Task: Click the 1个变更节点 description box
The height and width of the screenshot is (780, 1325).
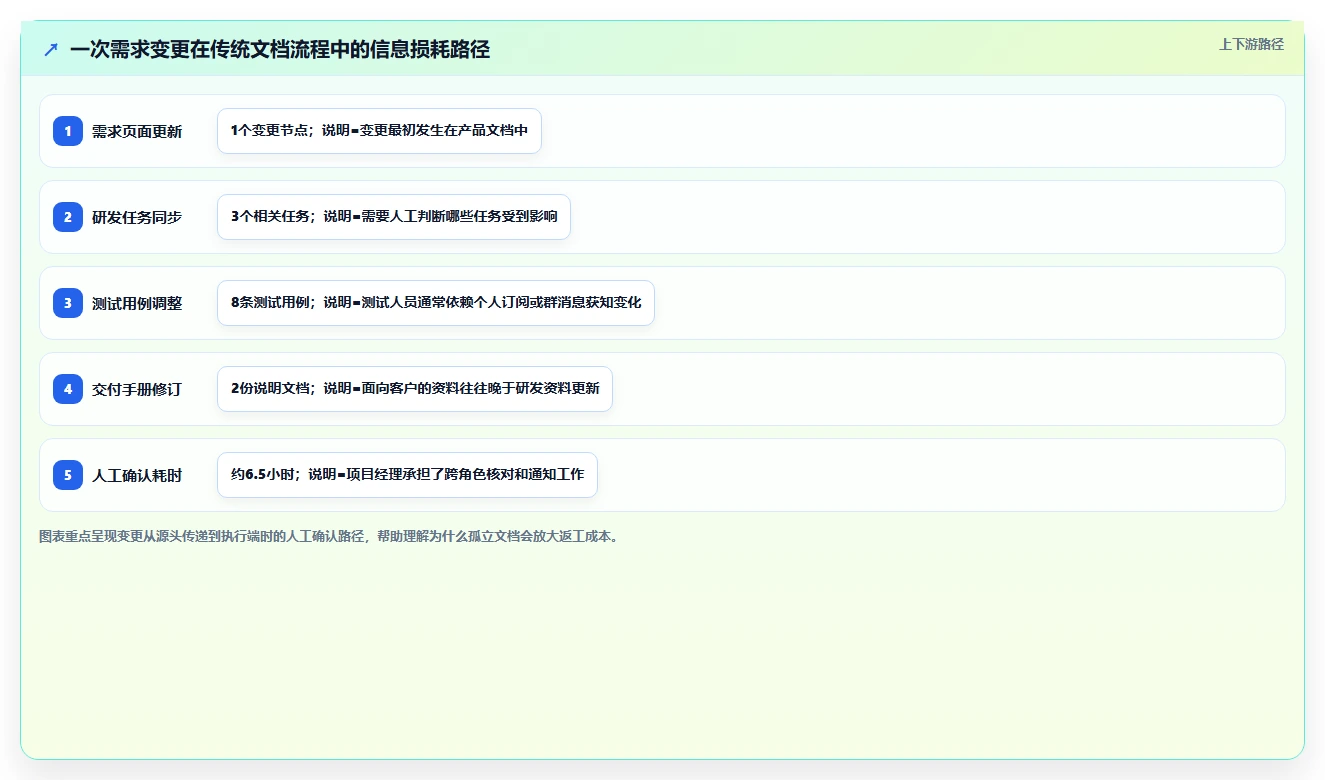Action: point(379,131)
